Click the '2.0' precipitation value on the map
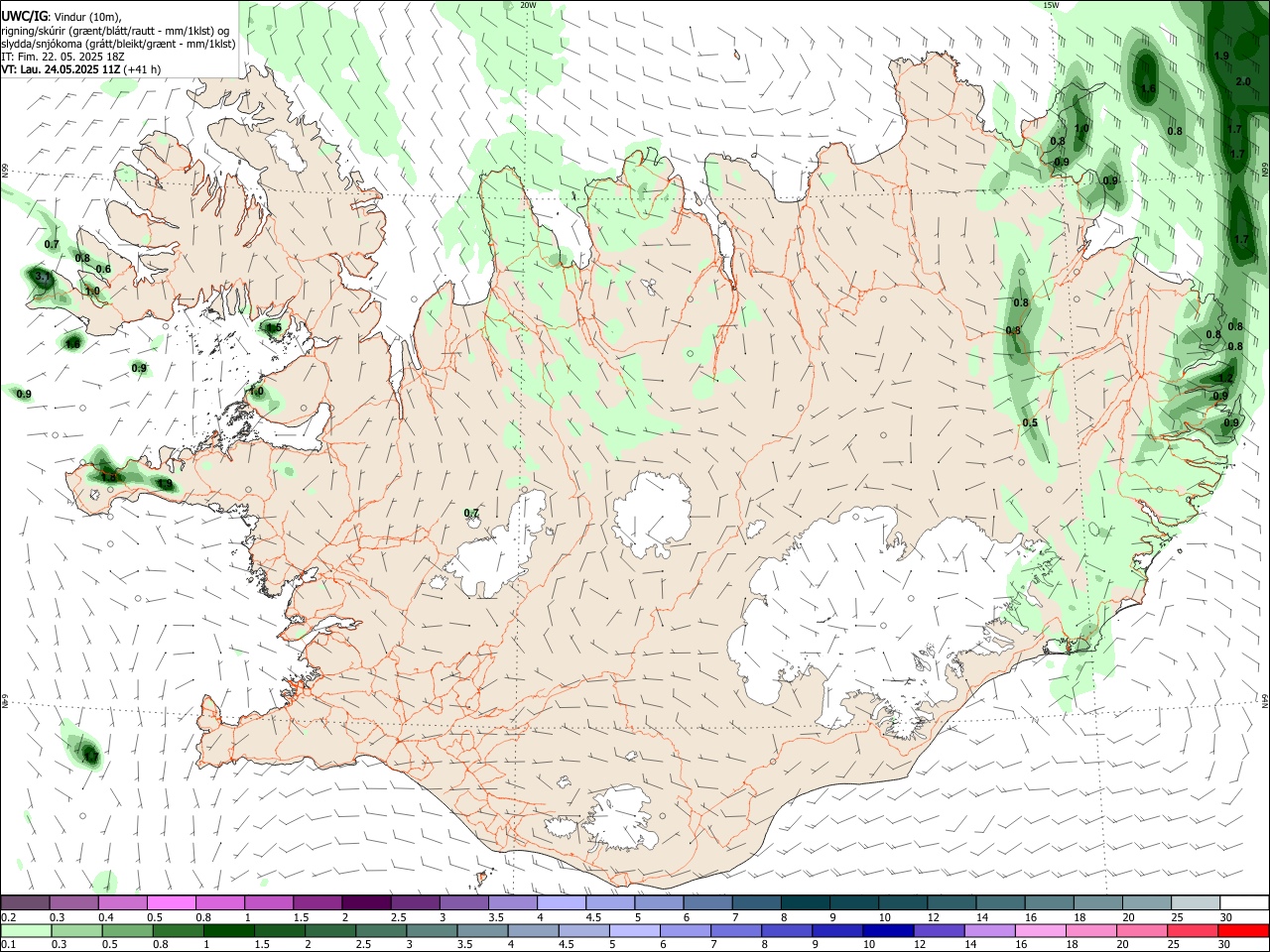This screenshot has height=952, width=1270. tap(1243, 82)
